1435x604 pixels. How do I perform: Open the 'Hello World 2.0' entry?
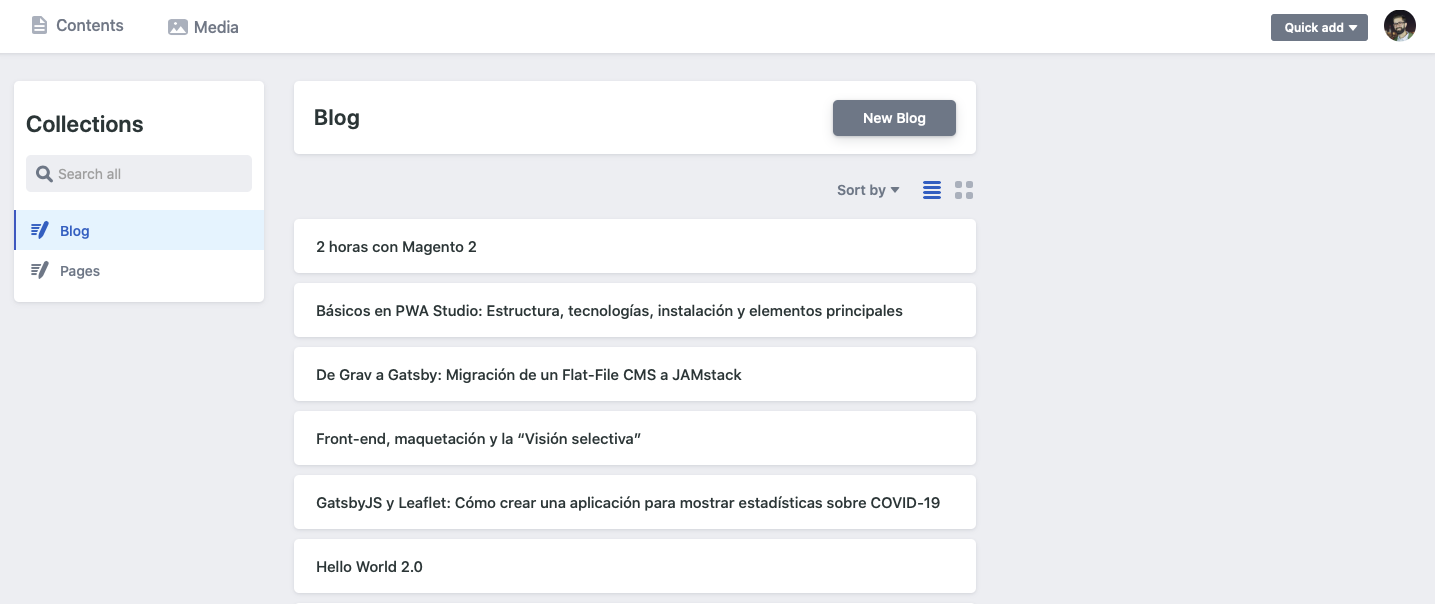click(635, 566)
